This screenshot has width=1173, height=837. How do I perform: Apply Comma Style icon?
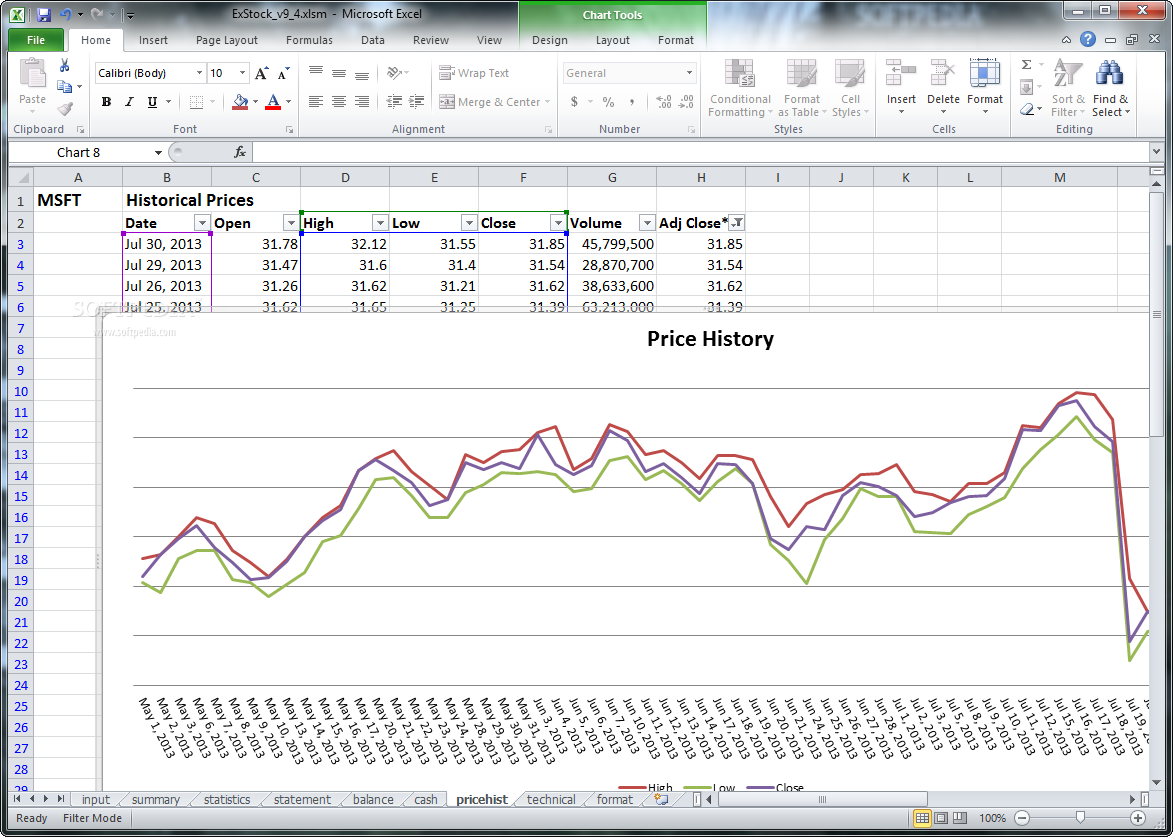click(x=631, y=102)
